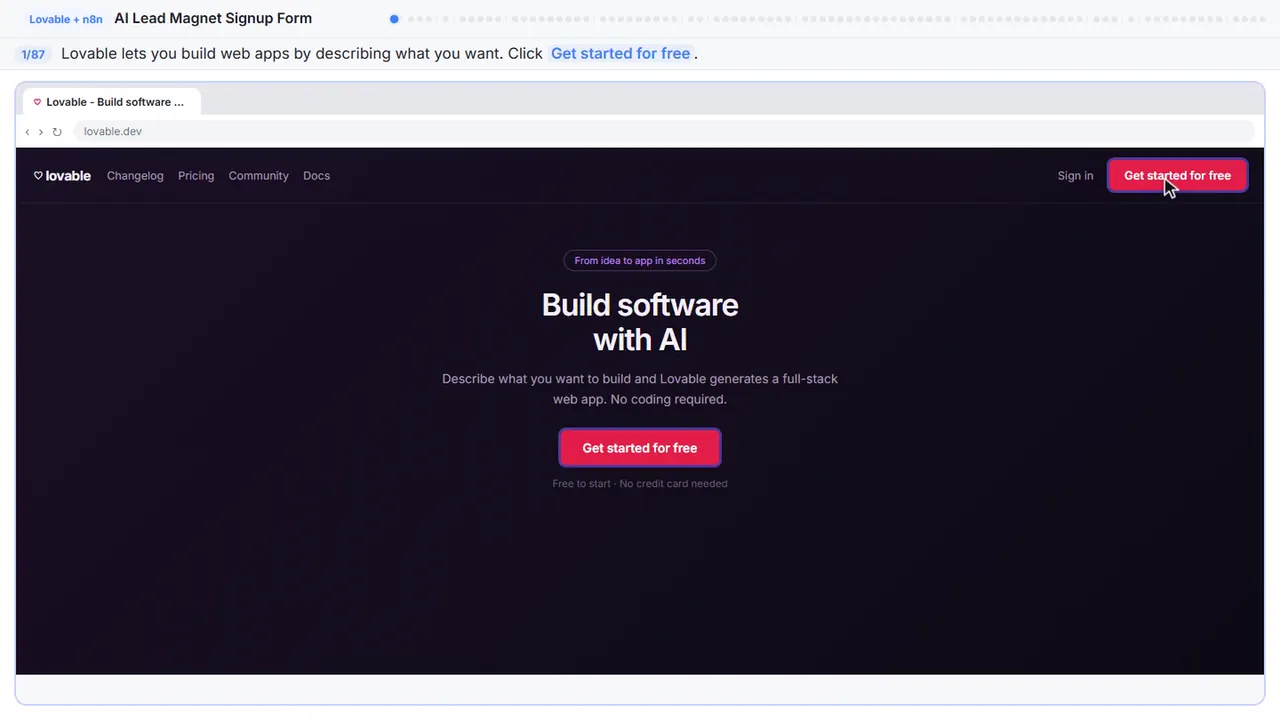
Task: Open the Pricing page
Action: pyautogui.click(x=196, y=176)
